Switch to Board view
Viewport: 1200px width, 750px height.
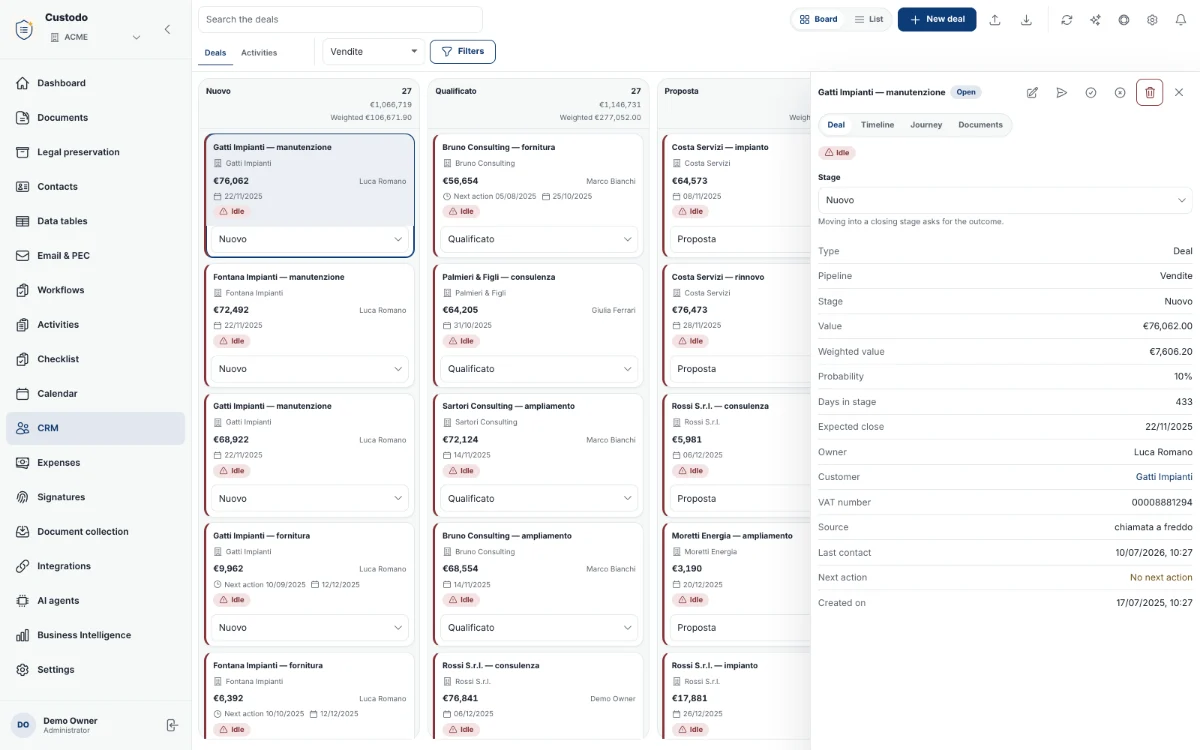click(818, 19)
